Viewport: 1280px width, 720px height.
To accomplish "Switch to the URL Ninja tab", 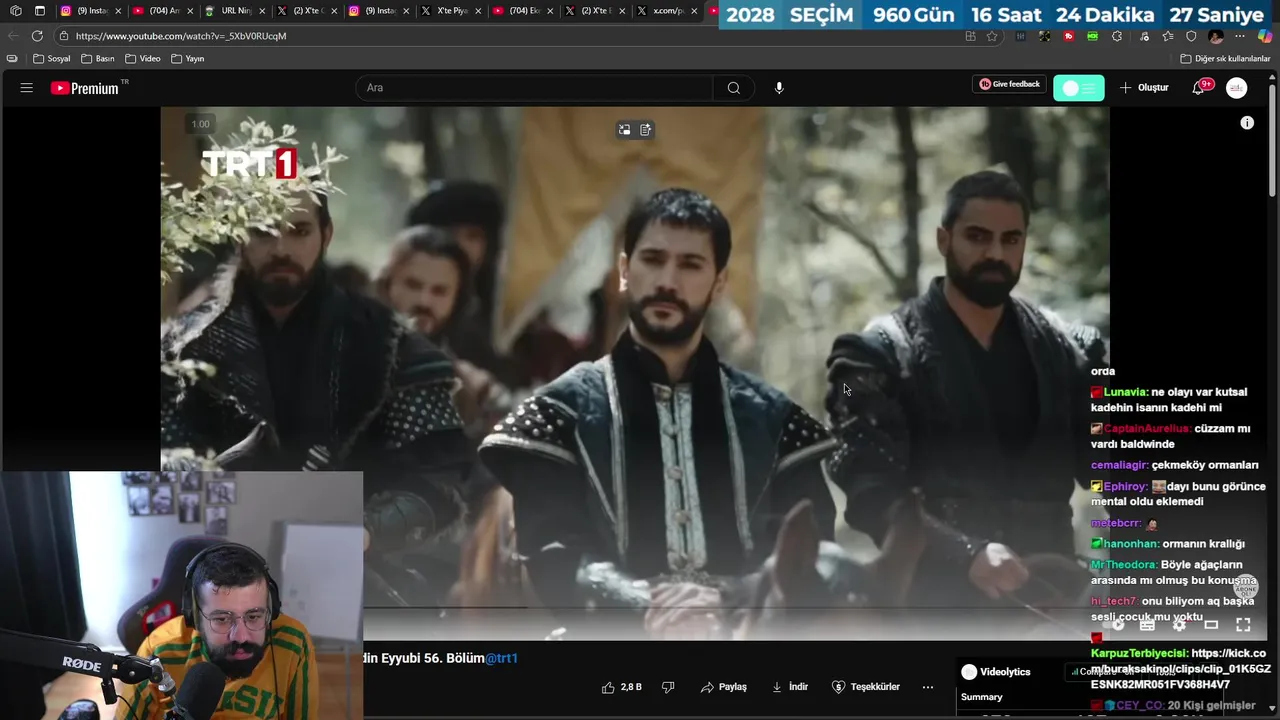I will [x=235, y=11].
